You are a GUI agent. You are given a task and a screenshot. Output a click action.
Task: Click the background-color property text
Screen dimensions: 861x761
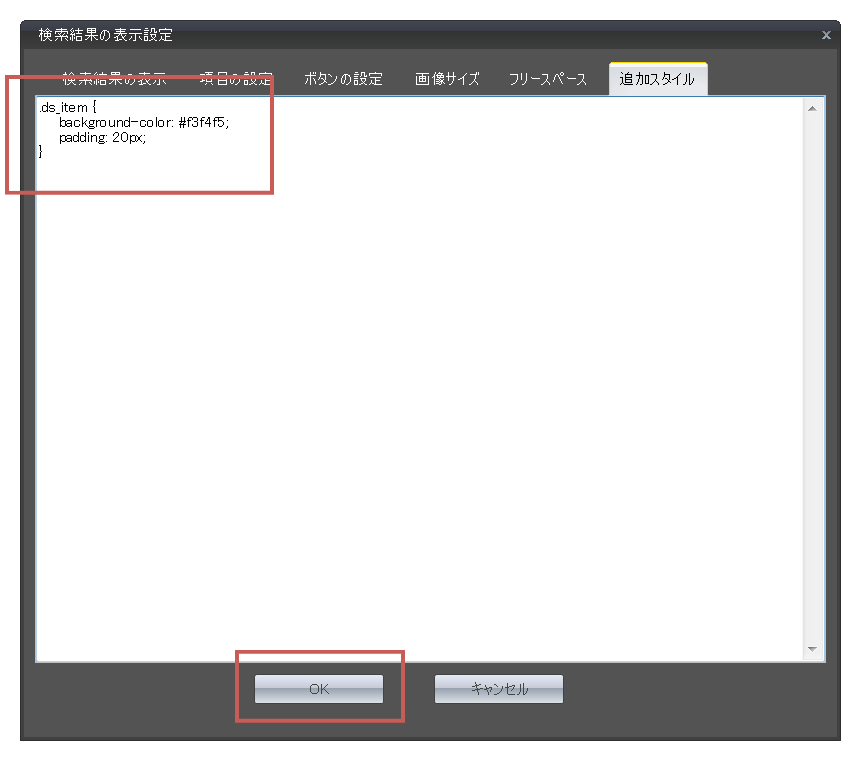(116, 122)
